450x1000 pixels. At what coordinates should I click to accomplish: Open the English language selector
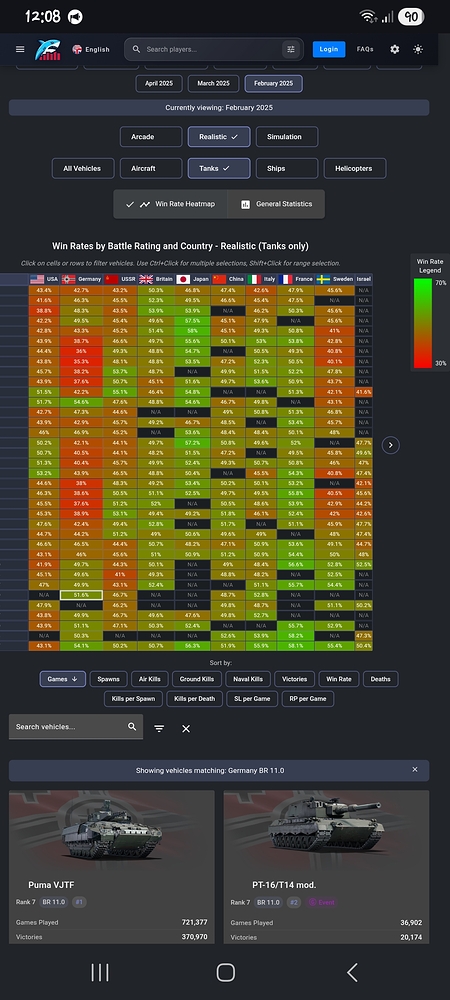pyautogui.click(x=91, y=49)
